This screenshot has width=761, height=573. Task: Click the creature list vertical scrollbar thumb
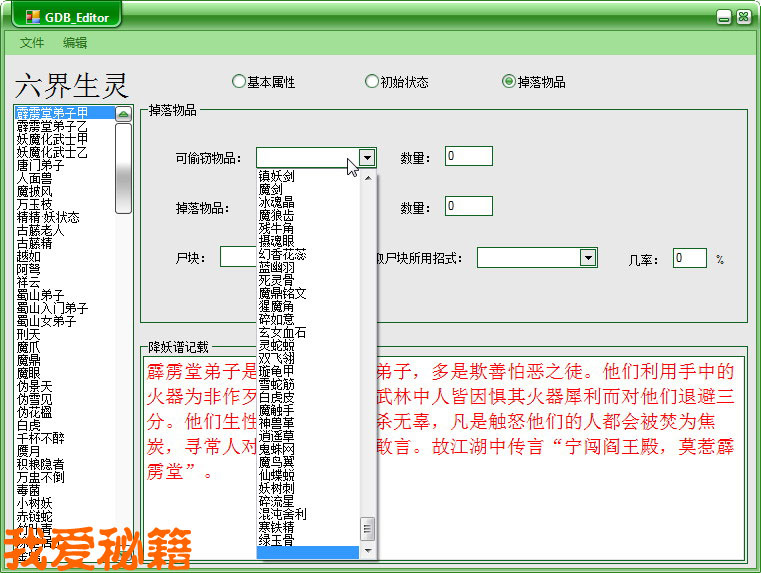point(123,167)
